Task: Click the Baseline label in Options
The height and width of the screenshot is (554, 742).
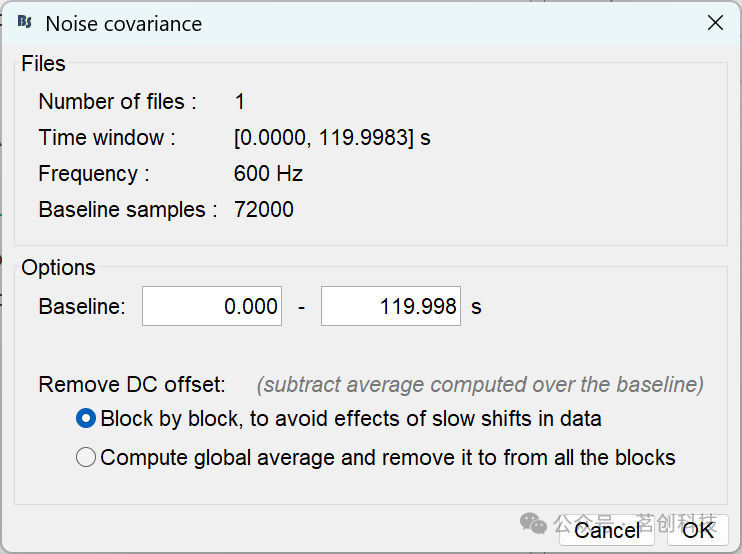Action: tap(82, 307)
